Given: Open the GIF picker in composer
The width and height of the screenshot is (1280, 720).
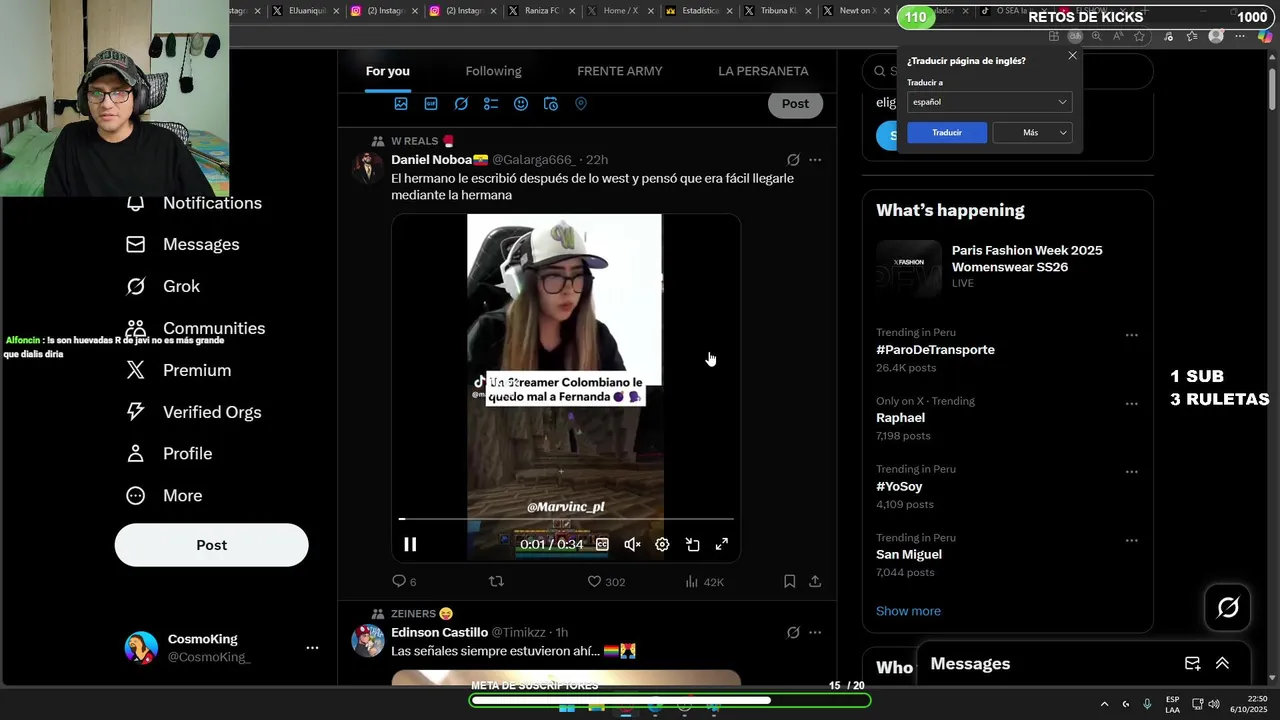Looking at the screenshot, I should pyautogui.click(x=431, y=104).
